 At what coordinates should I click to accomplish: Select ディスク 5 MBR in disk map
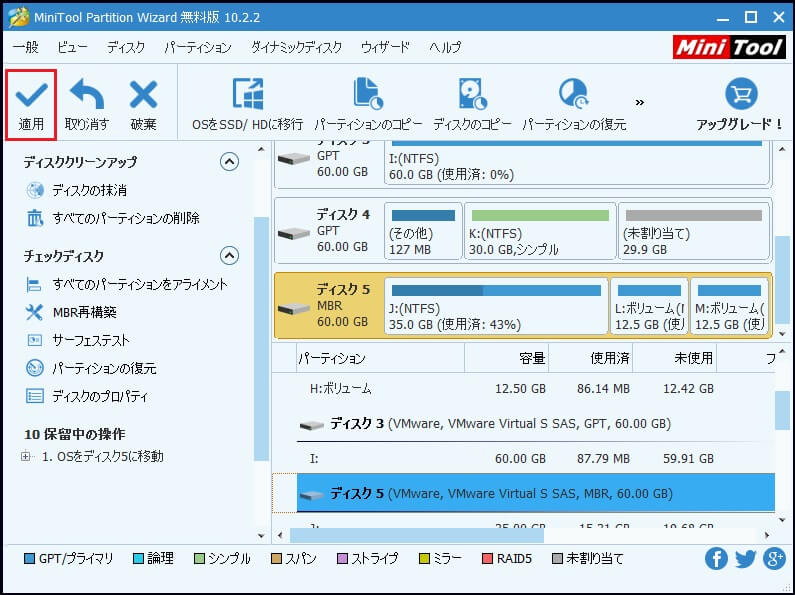tap(329, 306)
